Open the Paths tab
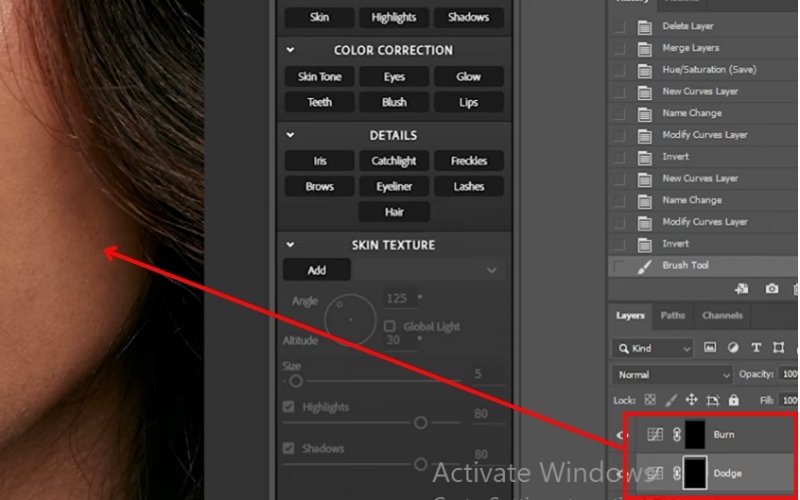The image size is (800, 500). pos(673,316)
